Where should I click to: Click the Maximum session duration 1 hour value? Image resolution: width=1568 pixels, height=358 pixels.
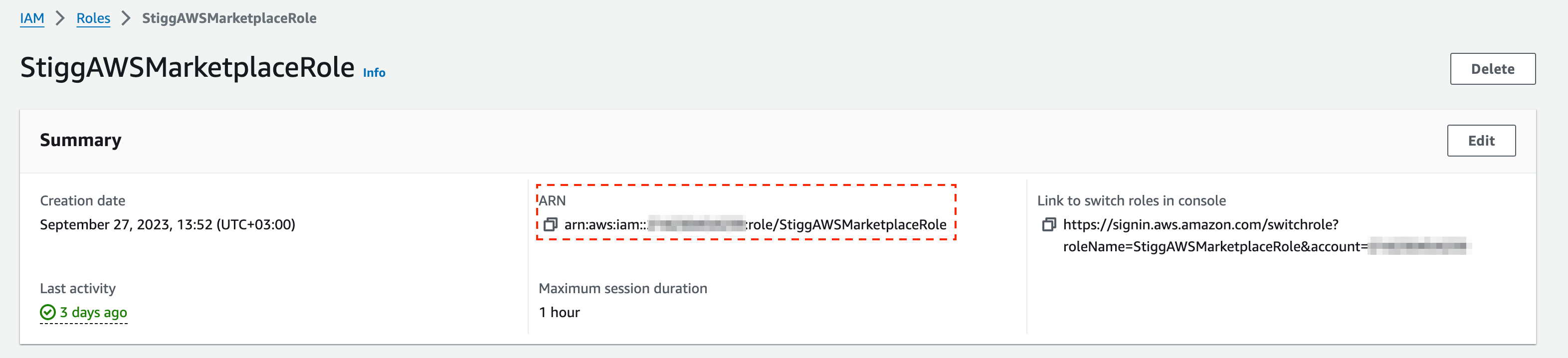pyautogui.click(x=560, y=312)
